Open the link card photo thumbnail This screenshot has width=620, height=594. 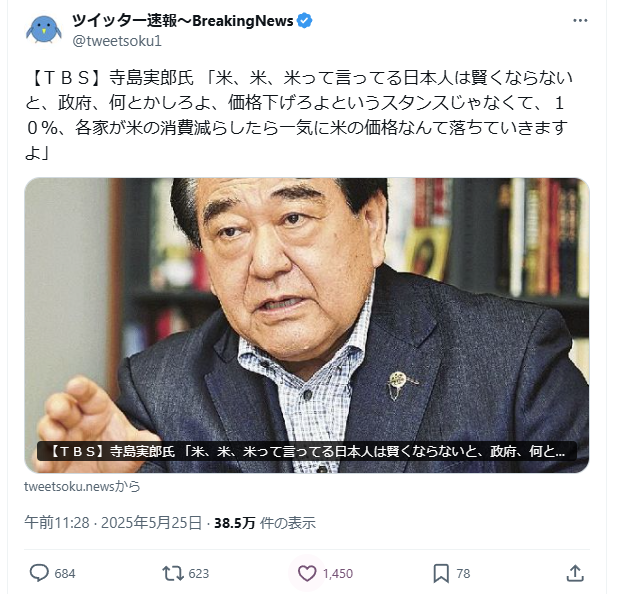(307, 325)
